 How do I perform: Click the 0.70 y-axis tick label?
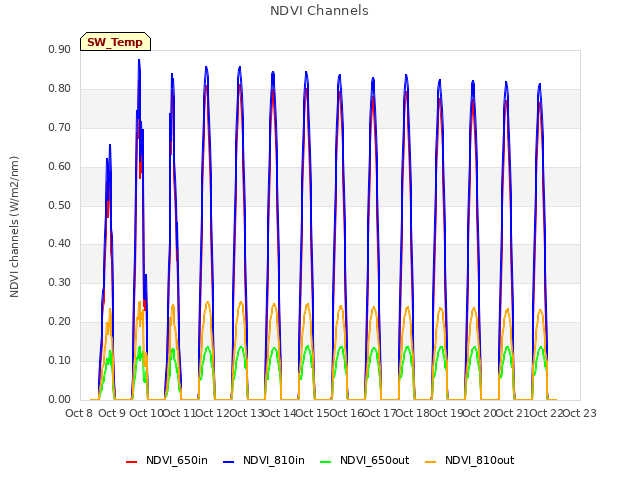click(60, 127)
